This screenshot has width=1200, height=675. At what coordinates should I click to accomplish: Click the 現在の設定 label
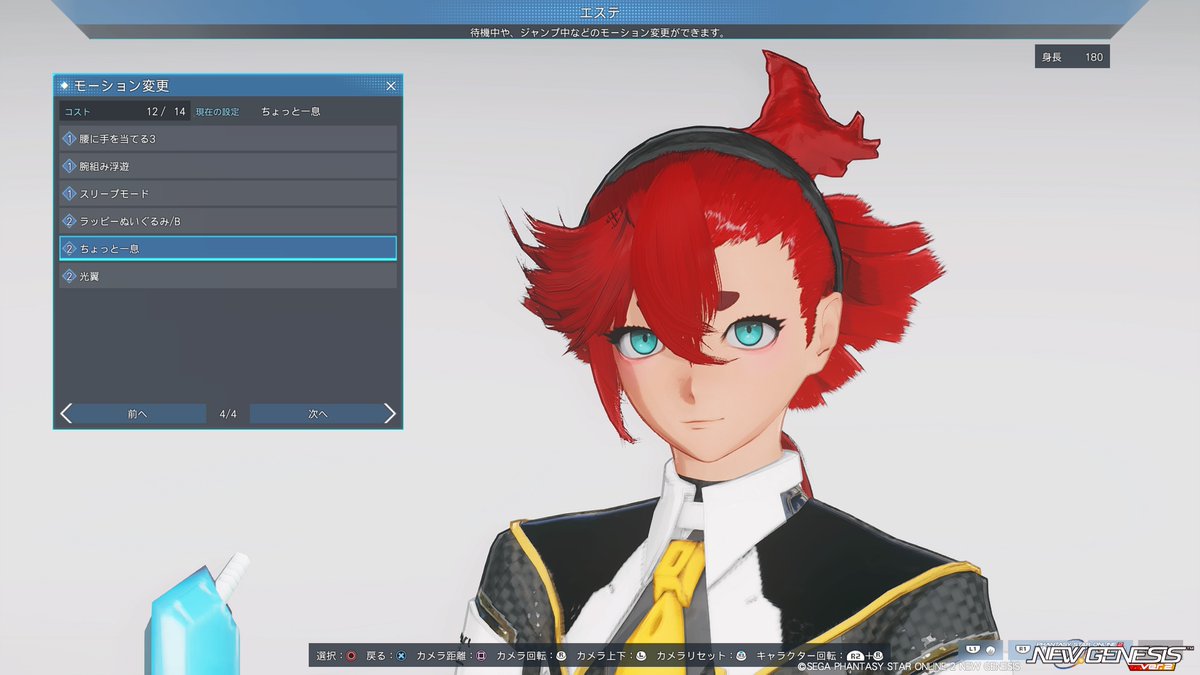click(217, 111)
